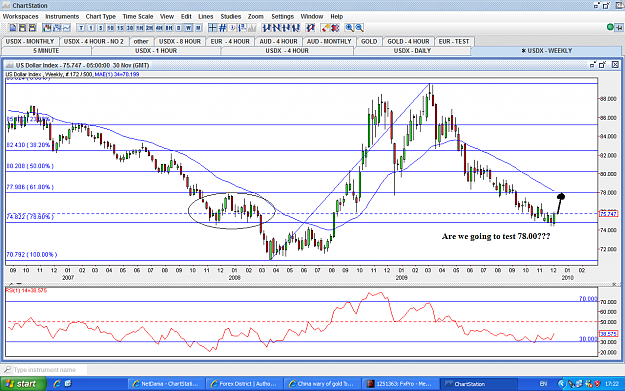Image resolution: width=625 pixels, height=391 pixels.
Task: Launch Internet Explorer quick launch icon
Action: tap(57, 383)
